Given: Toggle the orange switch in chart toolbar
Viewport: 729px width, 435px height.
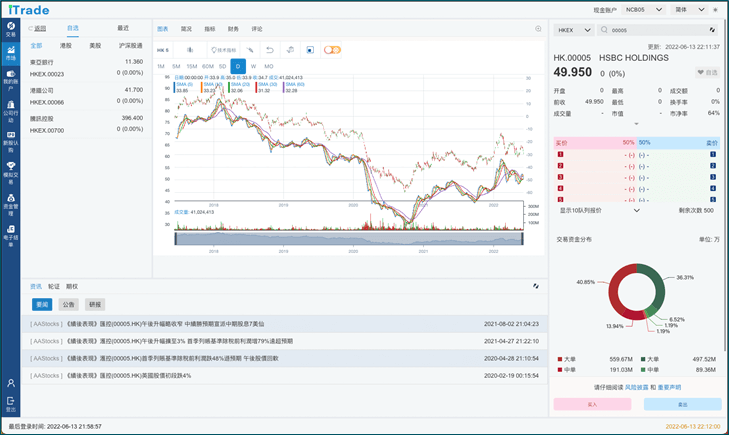Looking at the screenshot, I should point(332,50).
